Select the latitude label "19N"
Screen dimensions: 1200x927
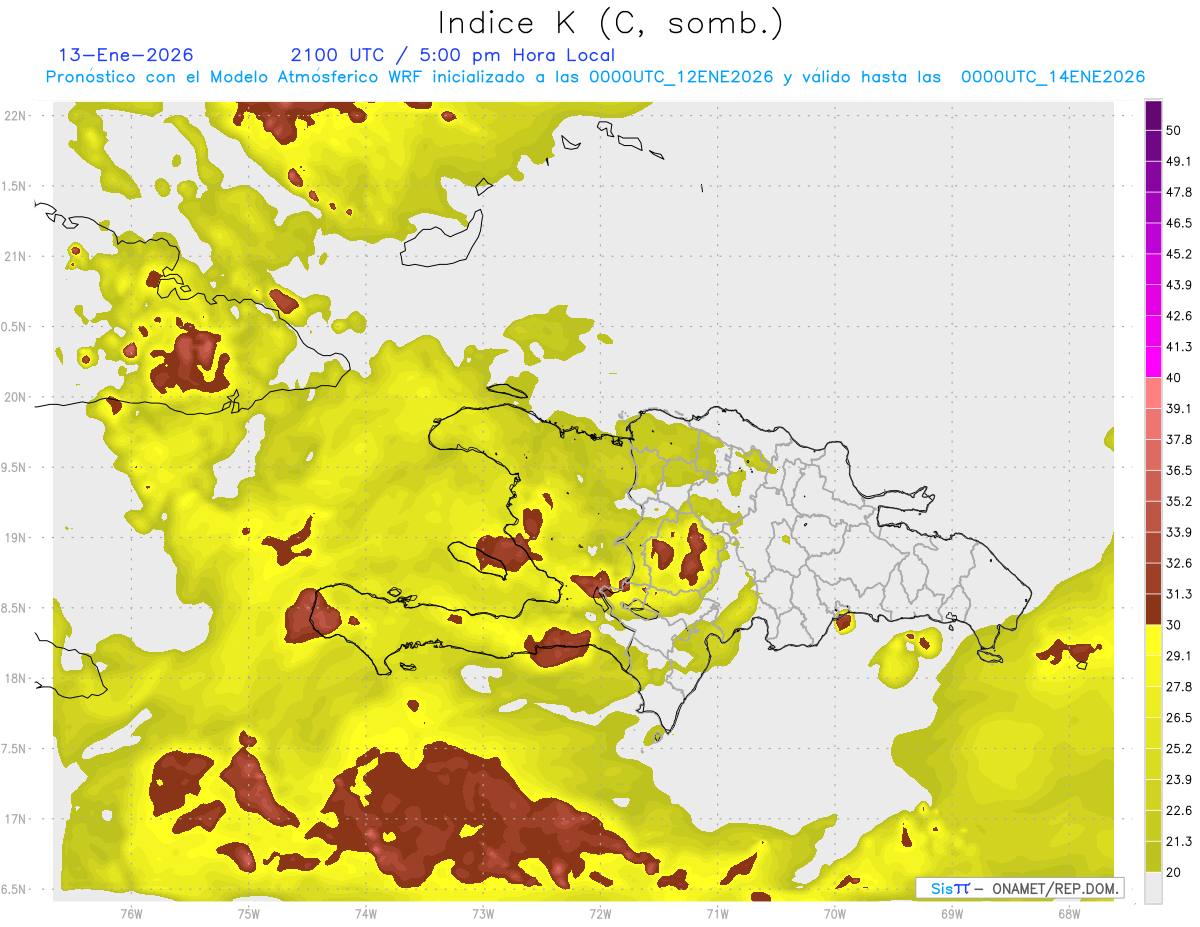point(15,538)
